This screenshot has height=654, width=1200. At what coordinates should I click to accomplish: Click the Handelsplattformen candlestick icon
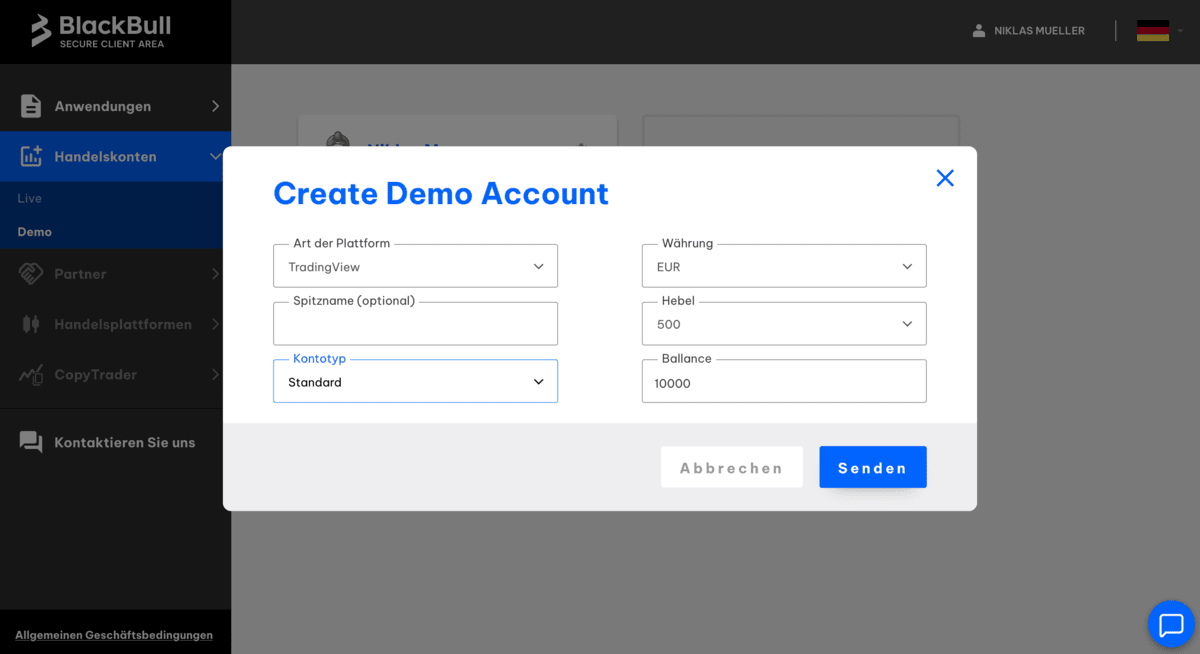31,324
